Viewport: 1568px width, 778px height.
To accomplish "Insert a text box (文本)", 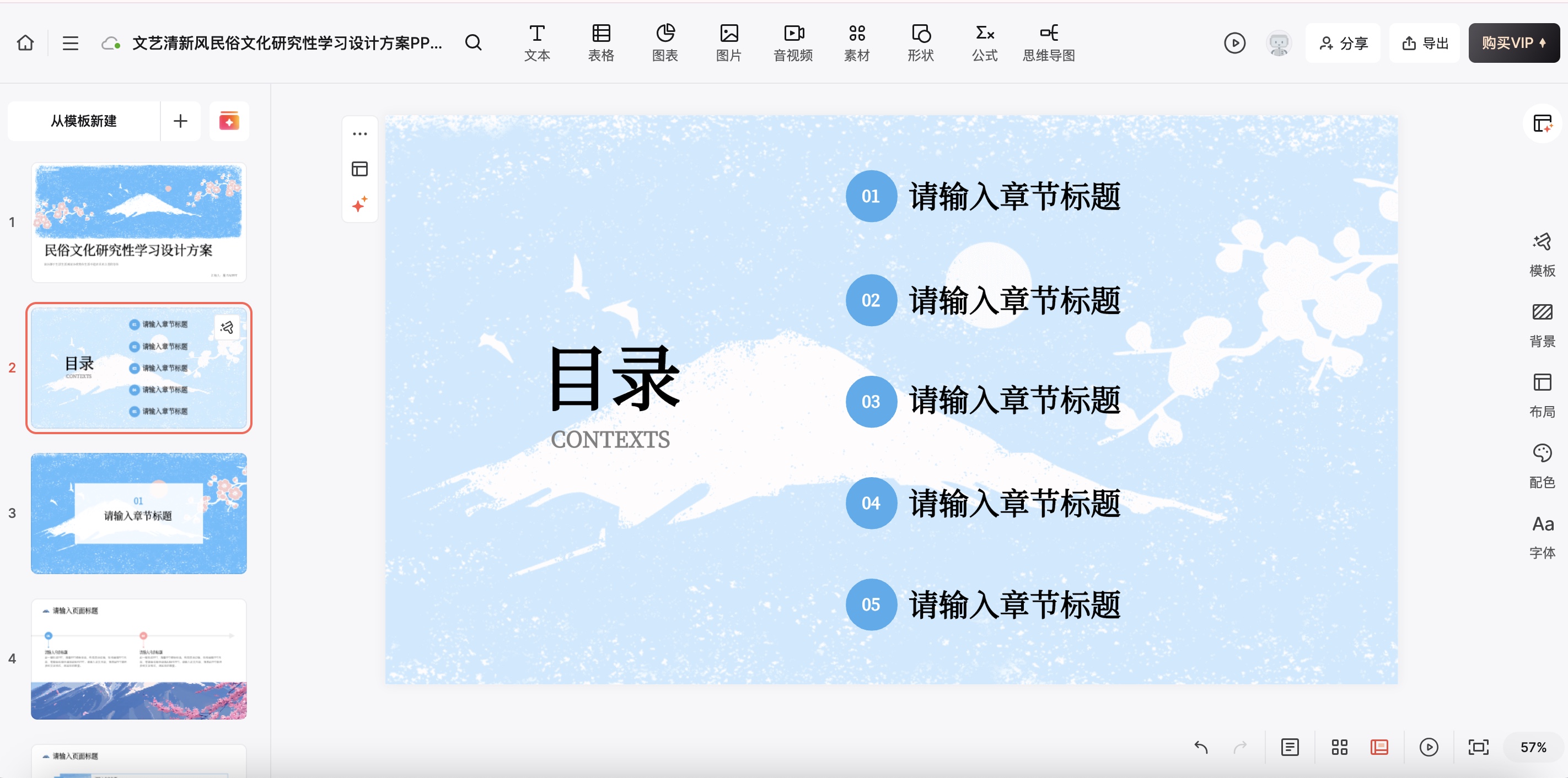I will (537, 42).
